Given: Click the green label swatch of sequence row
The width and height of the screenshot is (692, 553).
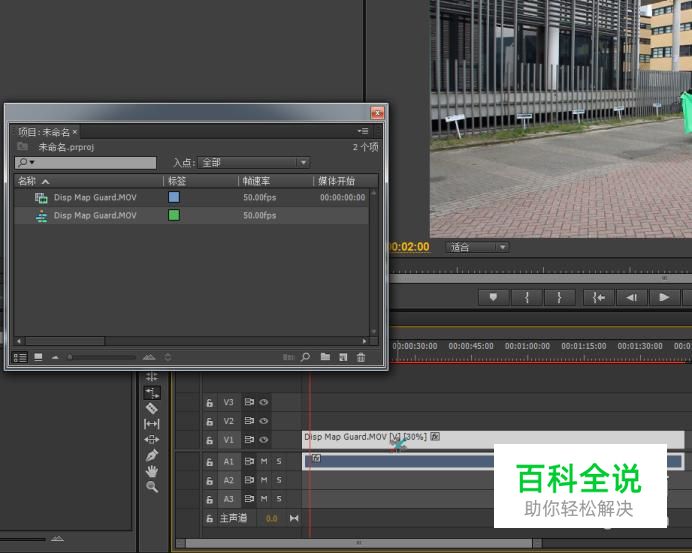Looking at the screenshot, I should 174,215.
